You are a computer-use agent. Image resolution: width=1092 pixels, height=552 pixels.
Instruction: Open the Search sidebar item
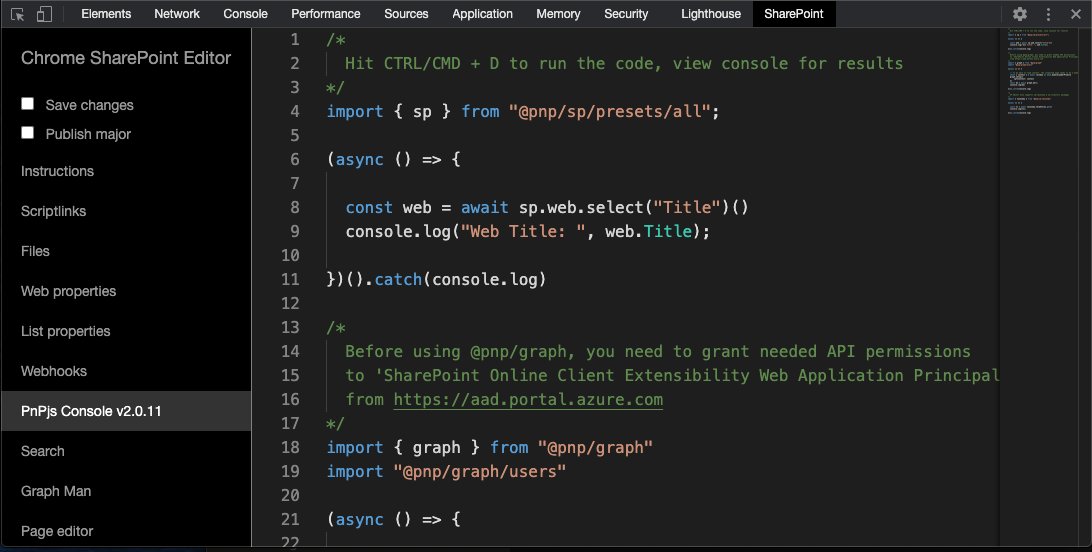click(x=126, y=451)
